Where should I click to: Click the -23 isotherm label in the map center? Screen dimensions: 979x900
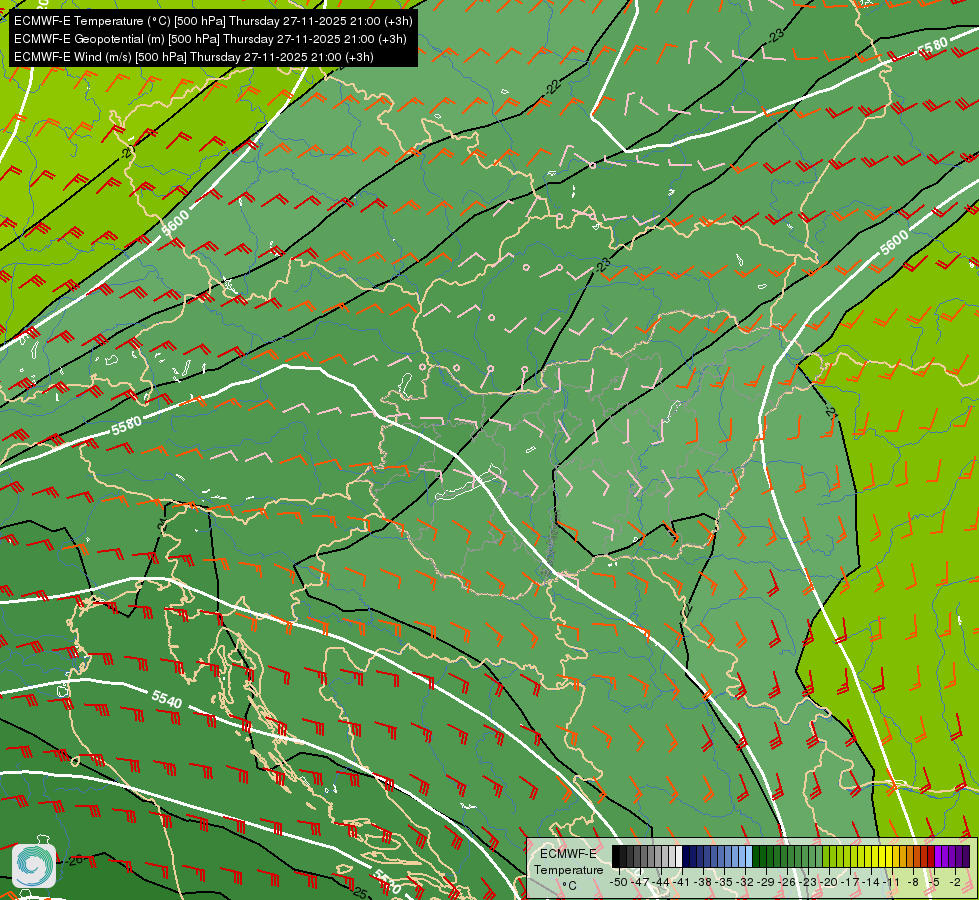pos(602,265)
